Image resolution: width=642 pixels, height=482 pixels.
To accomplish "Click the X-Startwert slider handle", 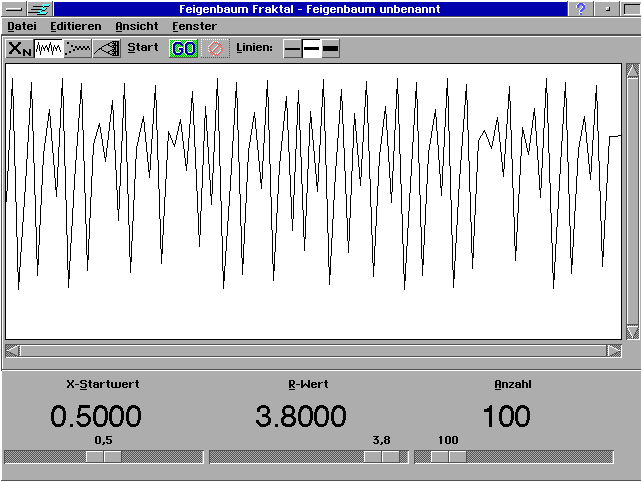I will [x=103, y=457].
